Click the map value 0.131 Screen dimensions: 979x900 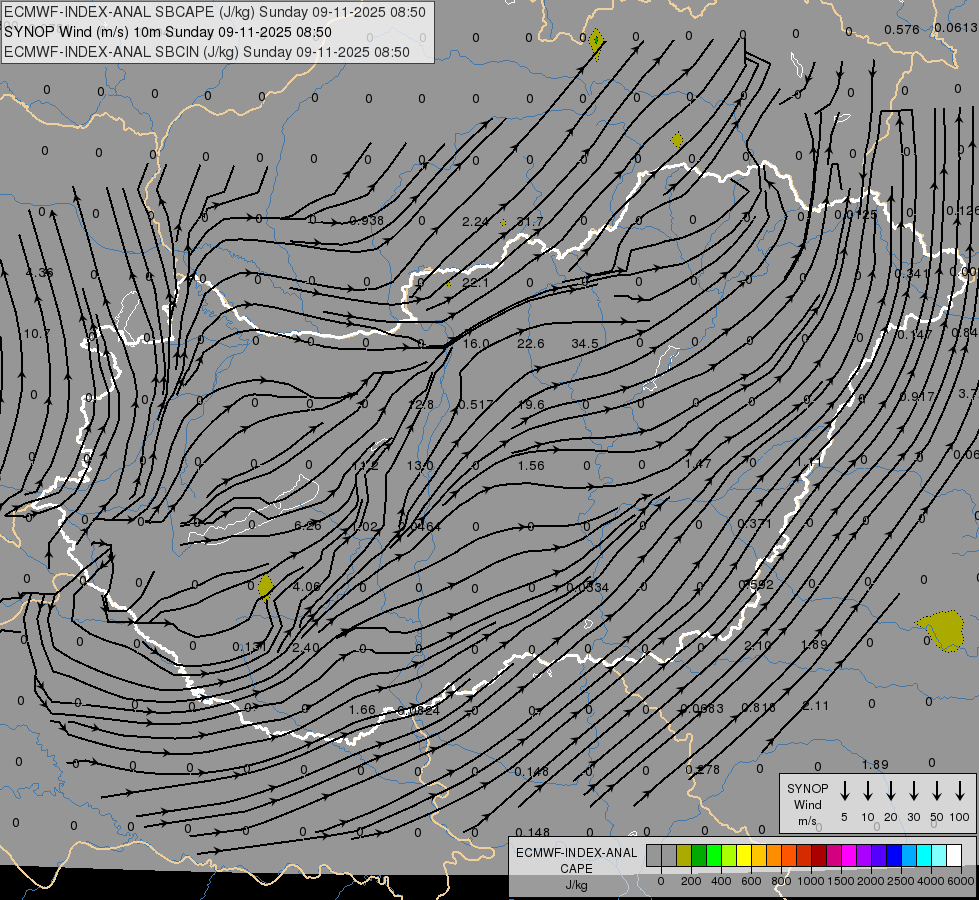tap(250, 646)
